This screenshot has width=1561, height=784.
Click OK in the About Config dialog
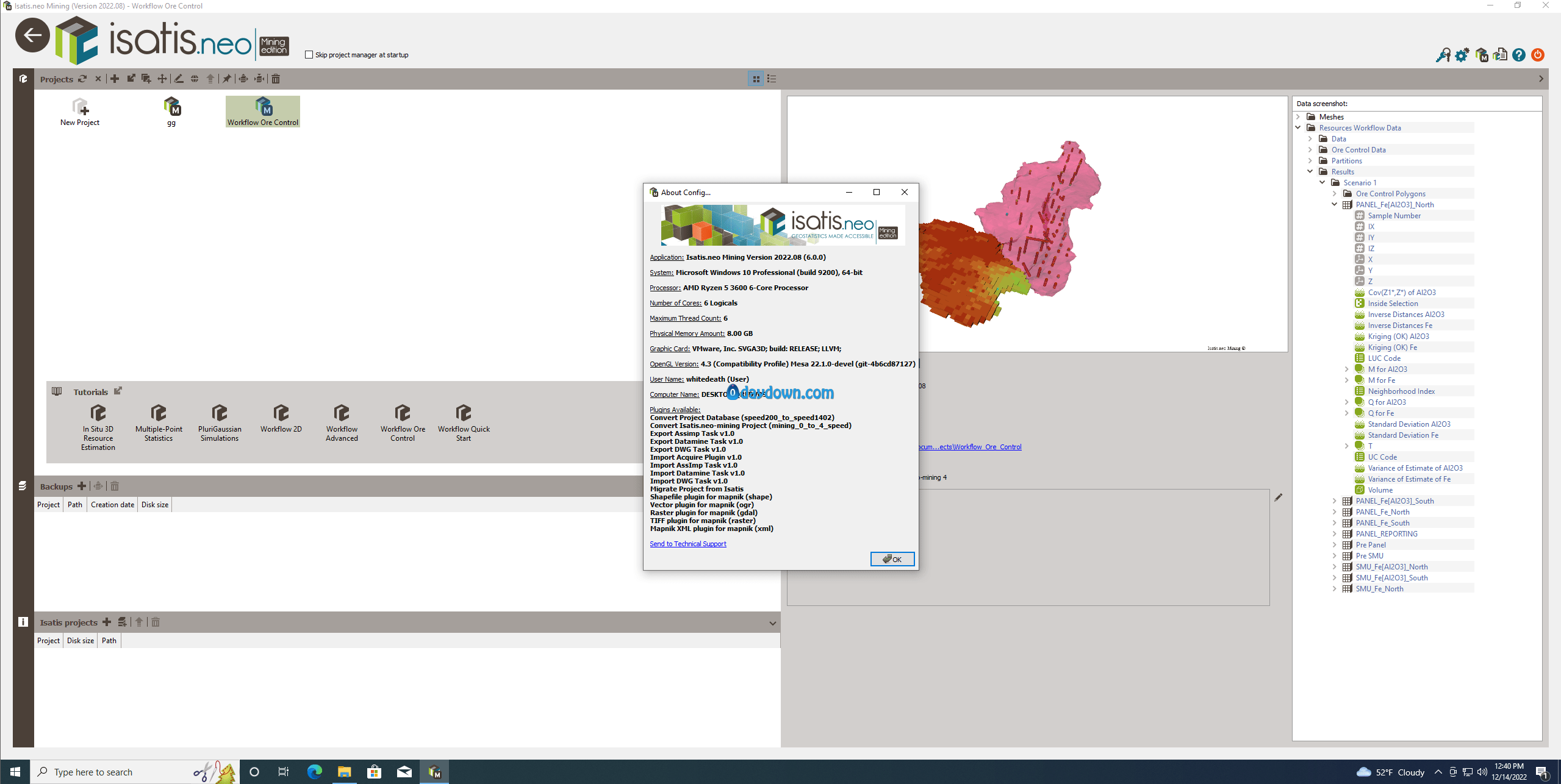pos(892,559)
